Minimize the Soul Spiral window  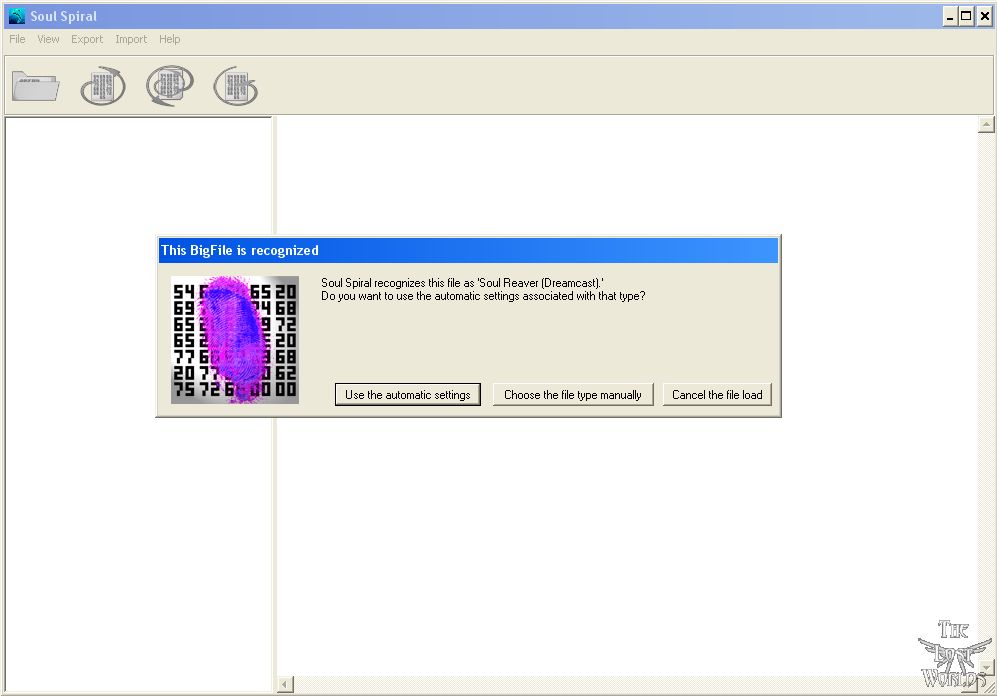950,17
